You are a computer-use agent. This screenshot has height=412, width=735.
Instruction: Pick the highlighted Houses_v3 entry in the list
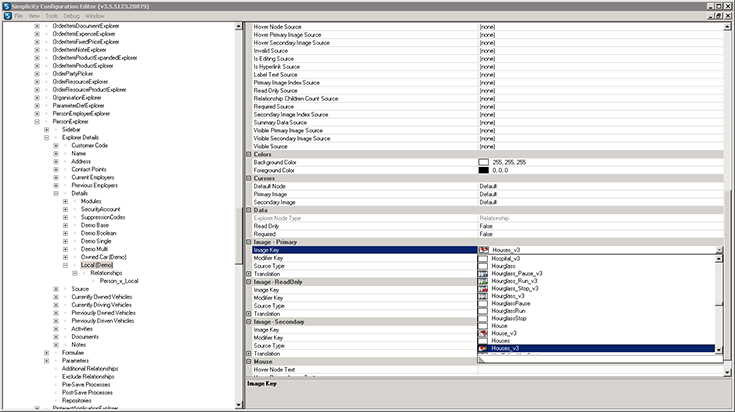(596, 348)
